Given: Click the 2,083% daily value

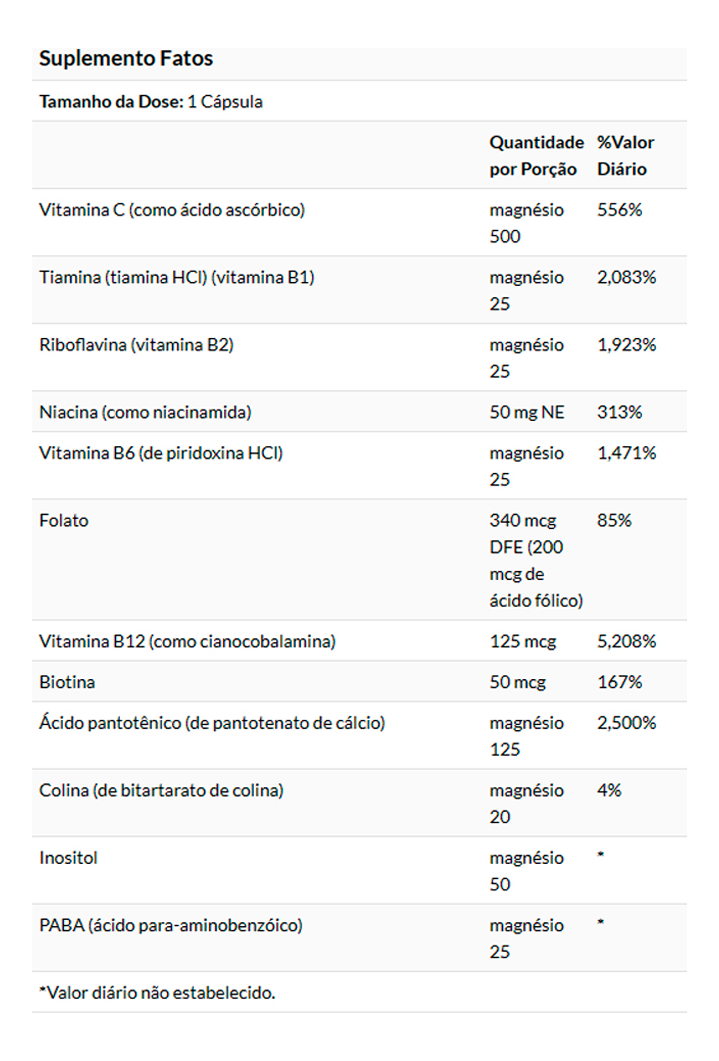Looking at the screenshot, I should pos(626,277).
